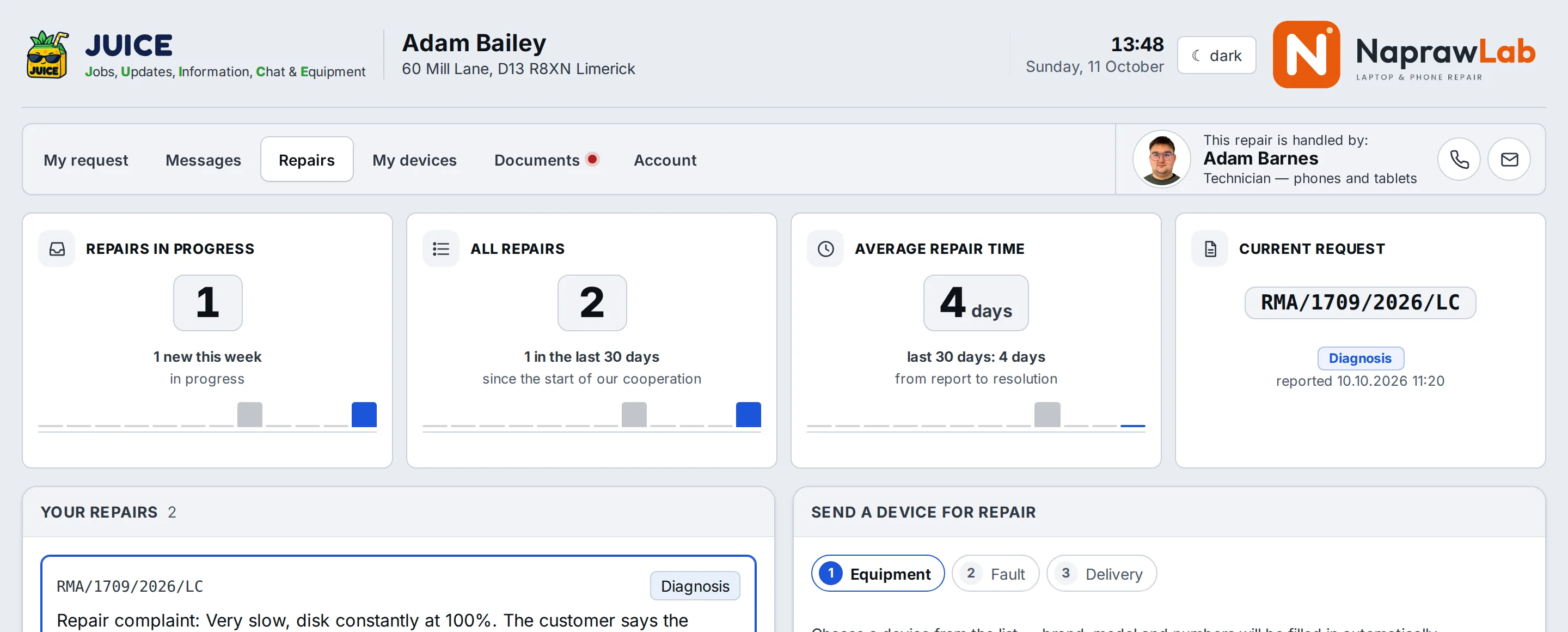Click the time display 13:48
Viewport: 1568px width, 632px height.
point(1137,44)
